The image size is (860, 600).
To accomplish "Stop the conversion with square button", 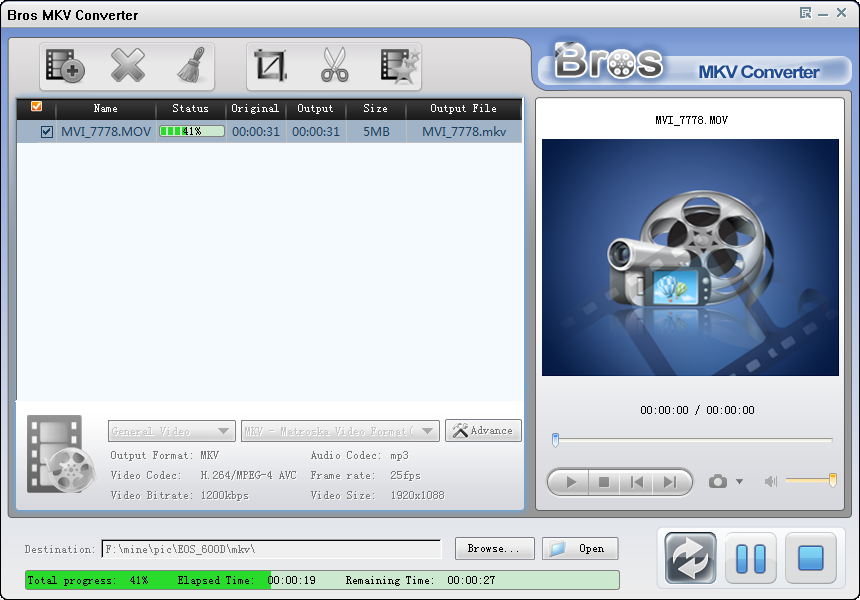I will pyautogui.click(x=811, y=558).
